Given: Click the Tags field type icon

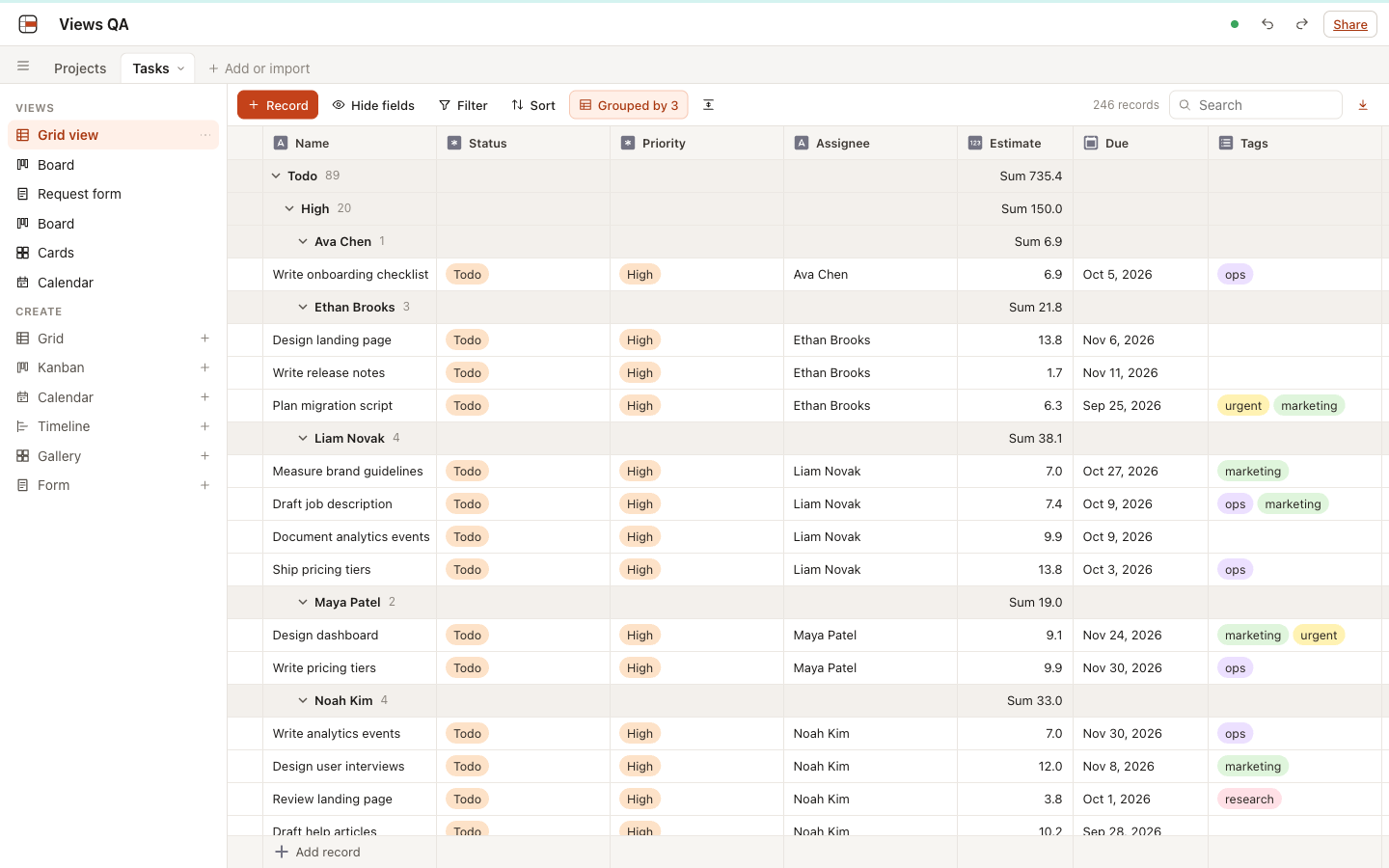Looking at the screenshot, I should pos(1226,143).
